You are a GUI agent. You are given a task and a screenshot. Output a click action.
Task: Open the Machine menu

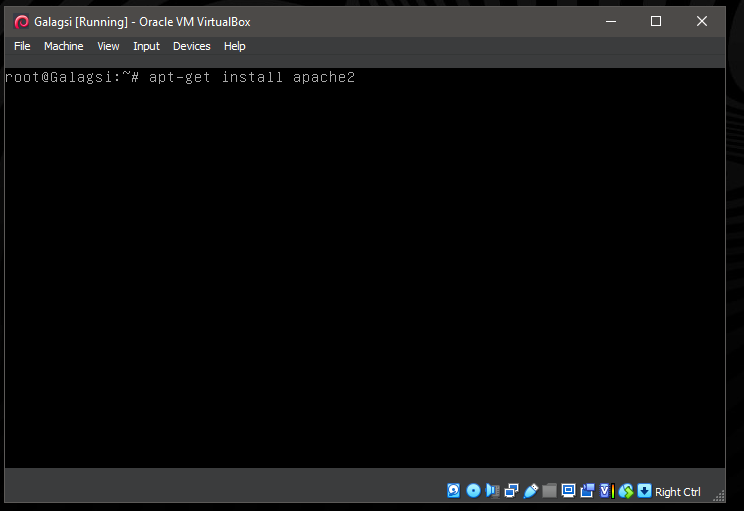pos(64,46)
